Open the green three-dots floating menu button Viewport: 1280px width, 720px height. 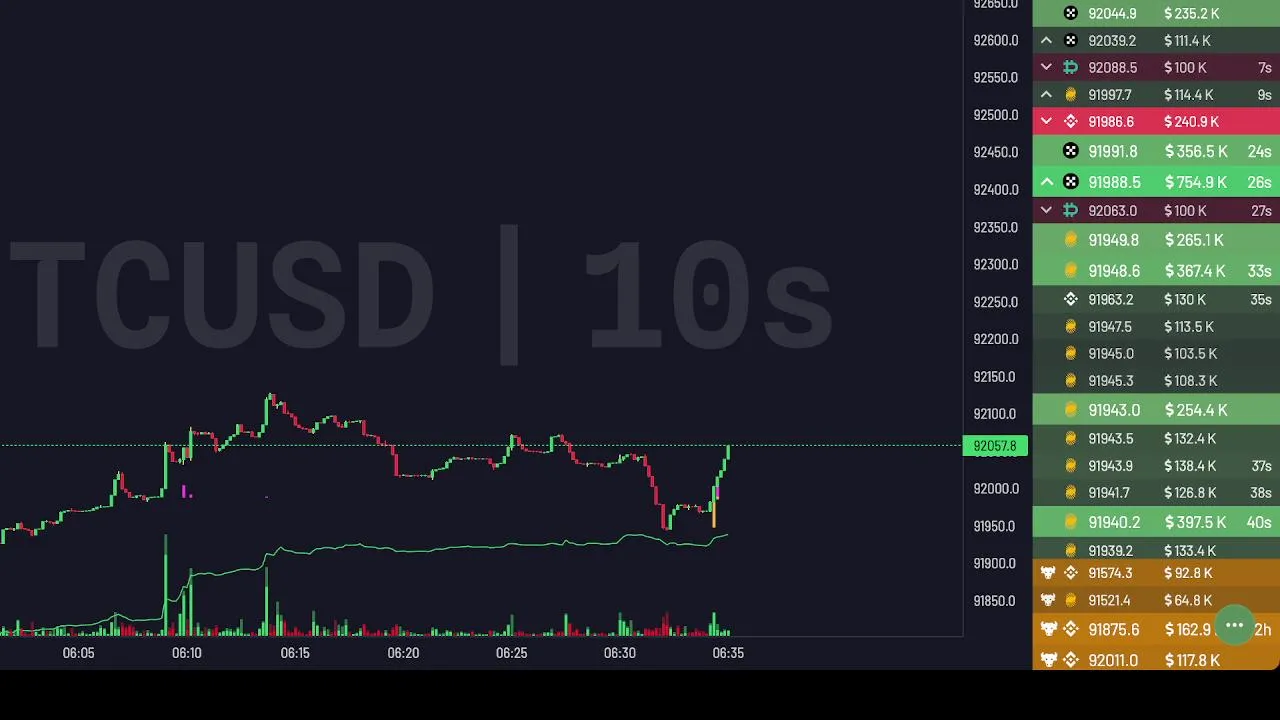(1234, 626)
